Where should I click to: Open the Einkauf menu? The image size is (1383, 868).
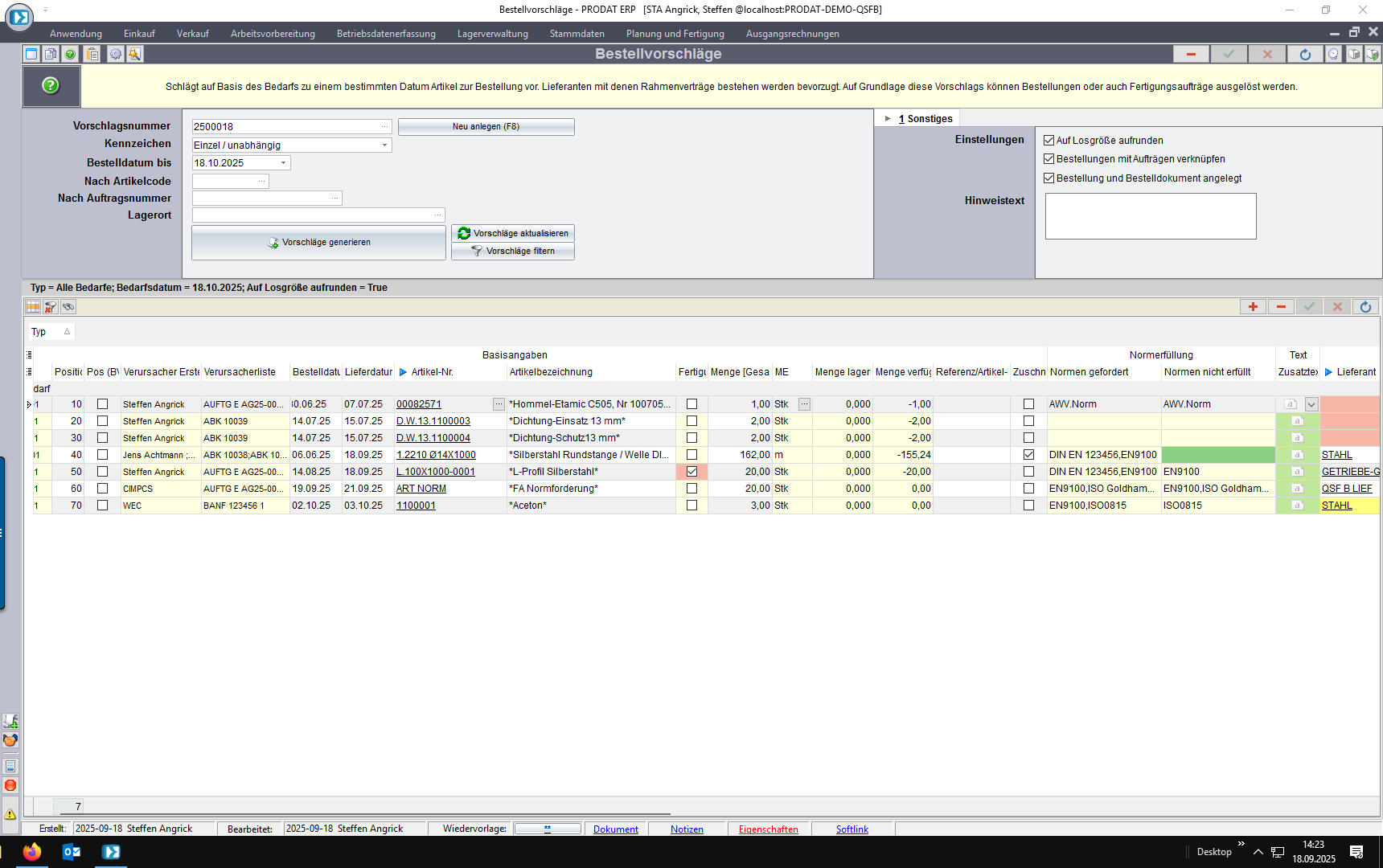click(139, 34)
